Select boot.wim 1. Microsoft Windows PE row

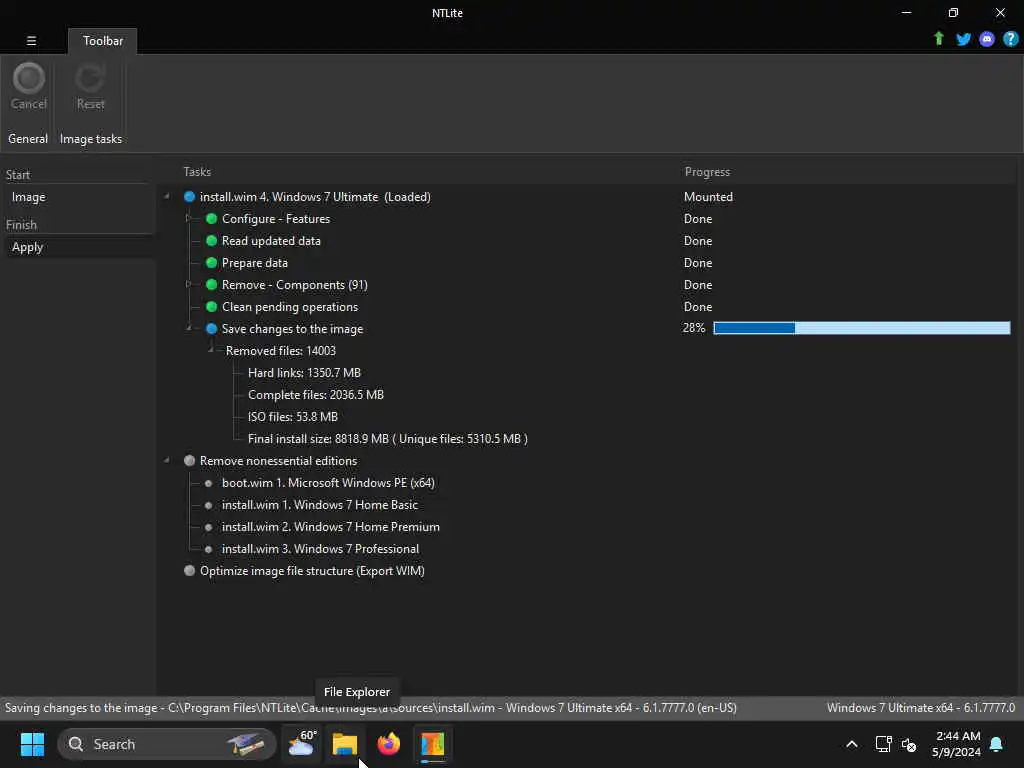(x=328, y=483)
